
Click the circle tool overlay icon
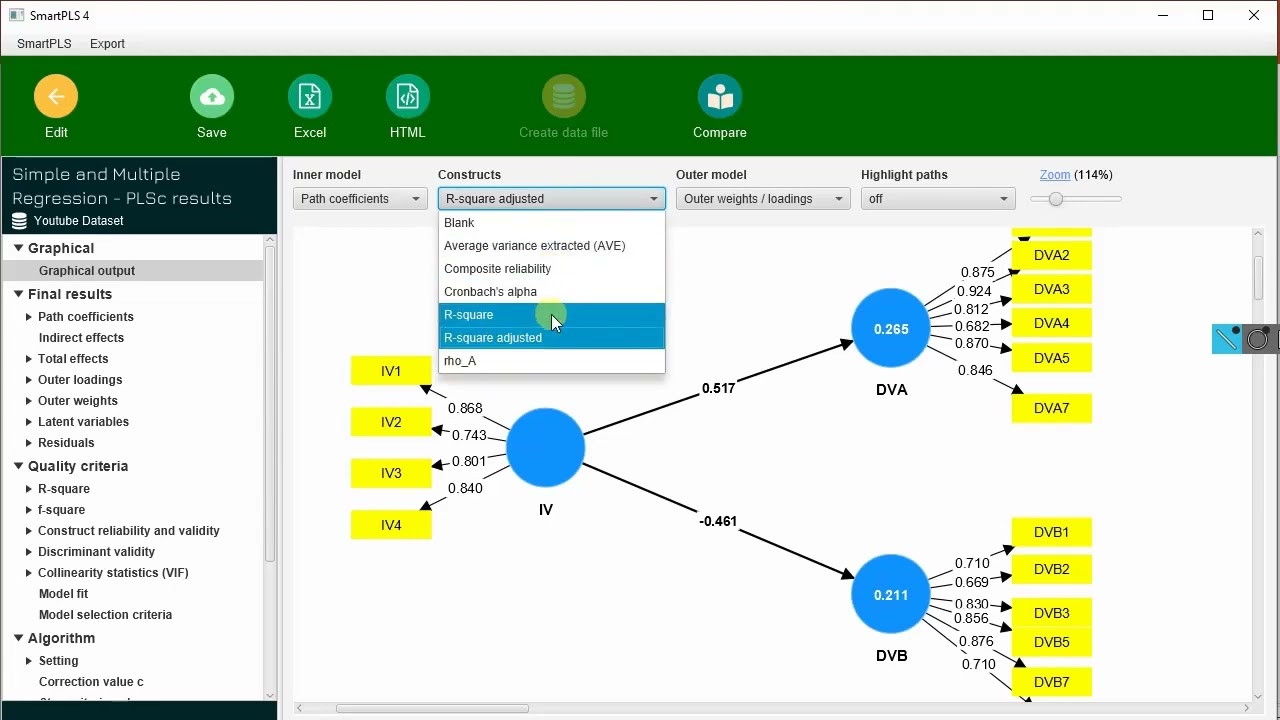point(1258,339)
